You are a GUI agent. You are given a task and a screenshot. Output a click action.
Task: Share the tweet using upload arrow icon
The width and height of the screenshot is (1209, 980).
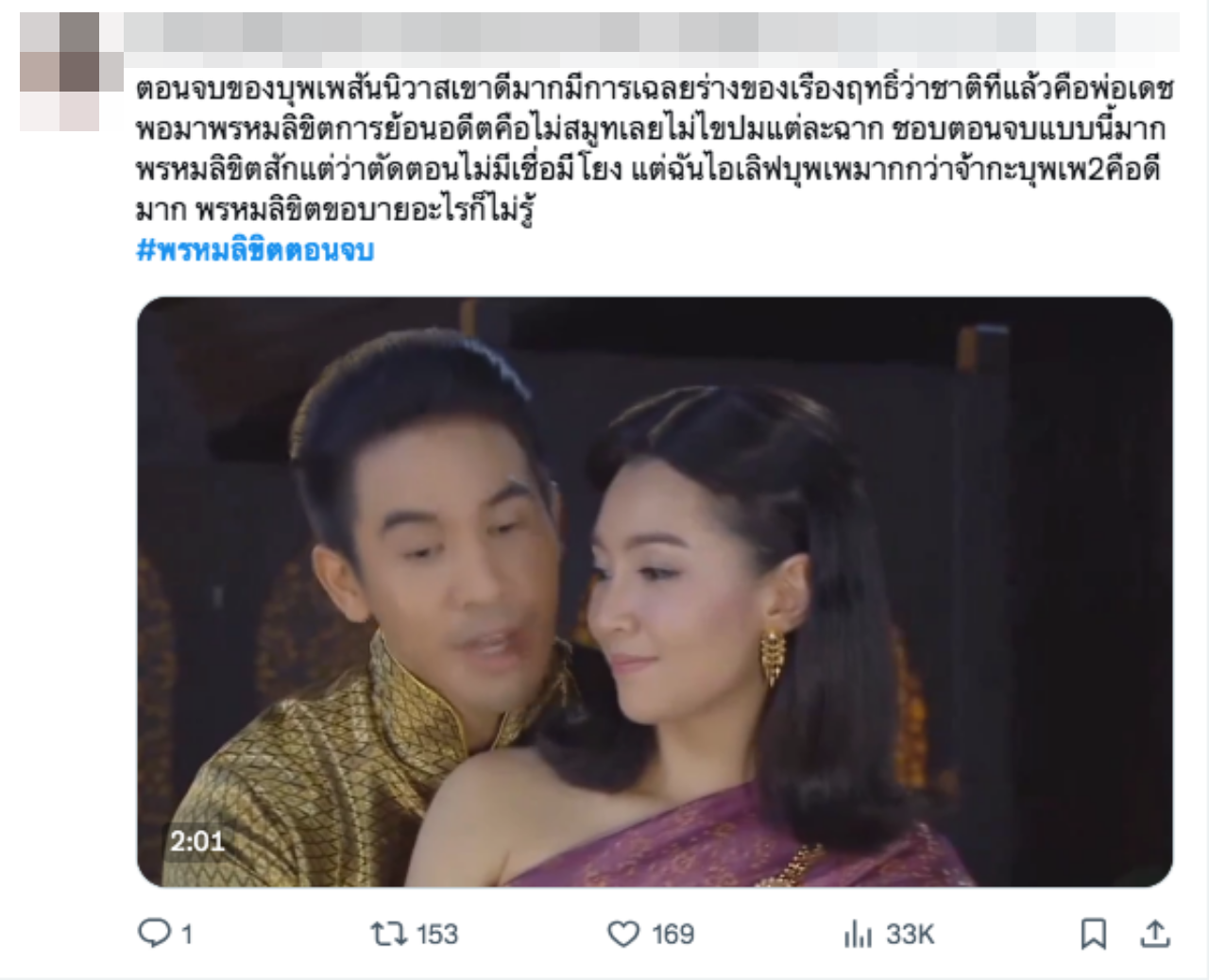click(x=1154, y=934)
